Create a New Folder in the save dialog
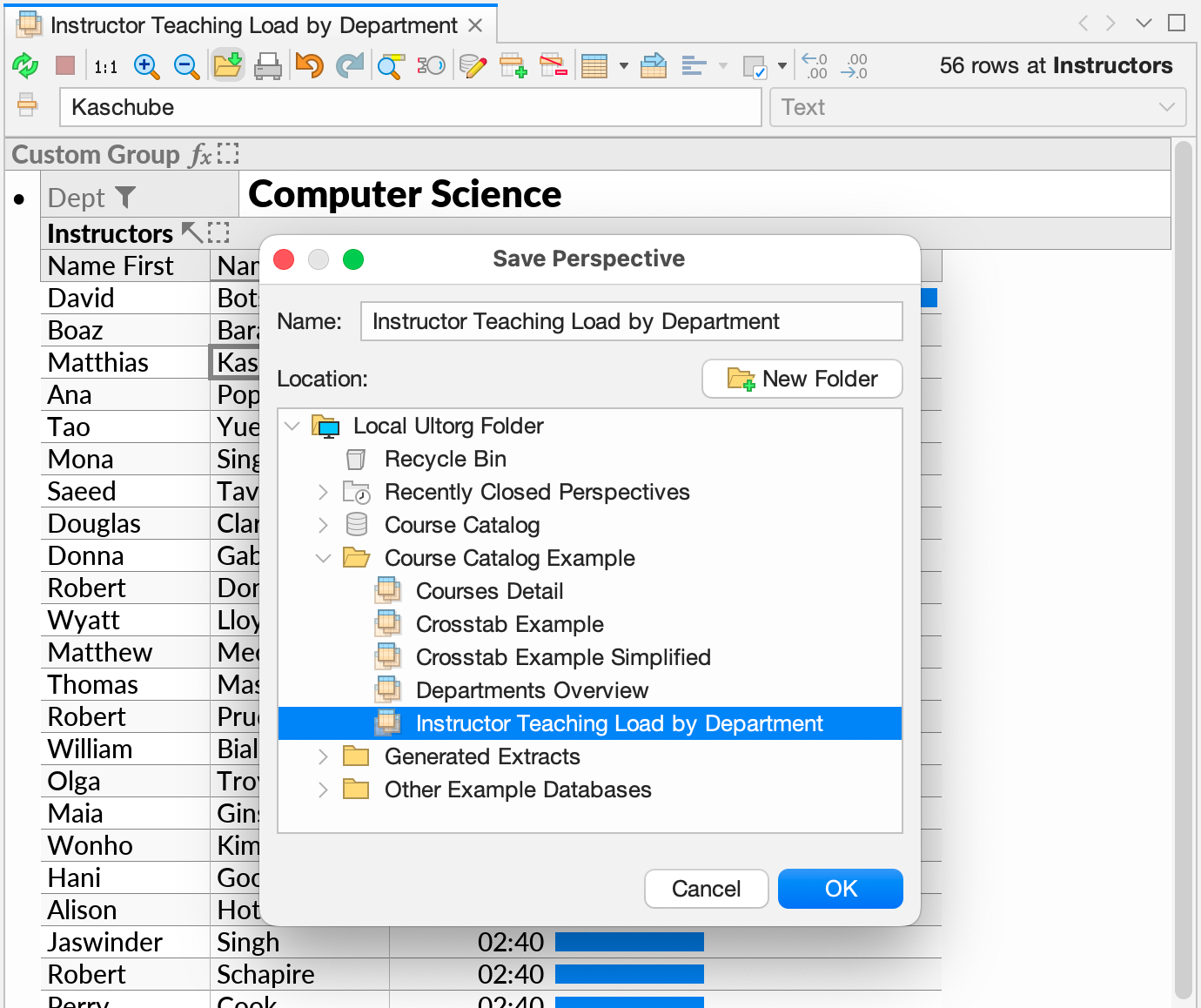This screenshot has width=1201, height=1008. pyautogui.click(x=802, y=379)
